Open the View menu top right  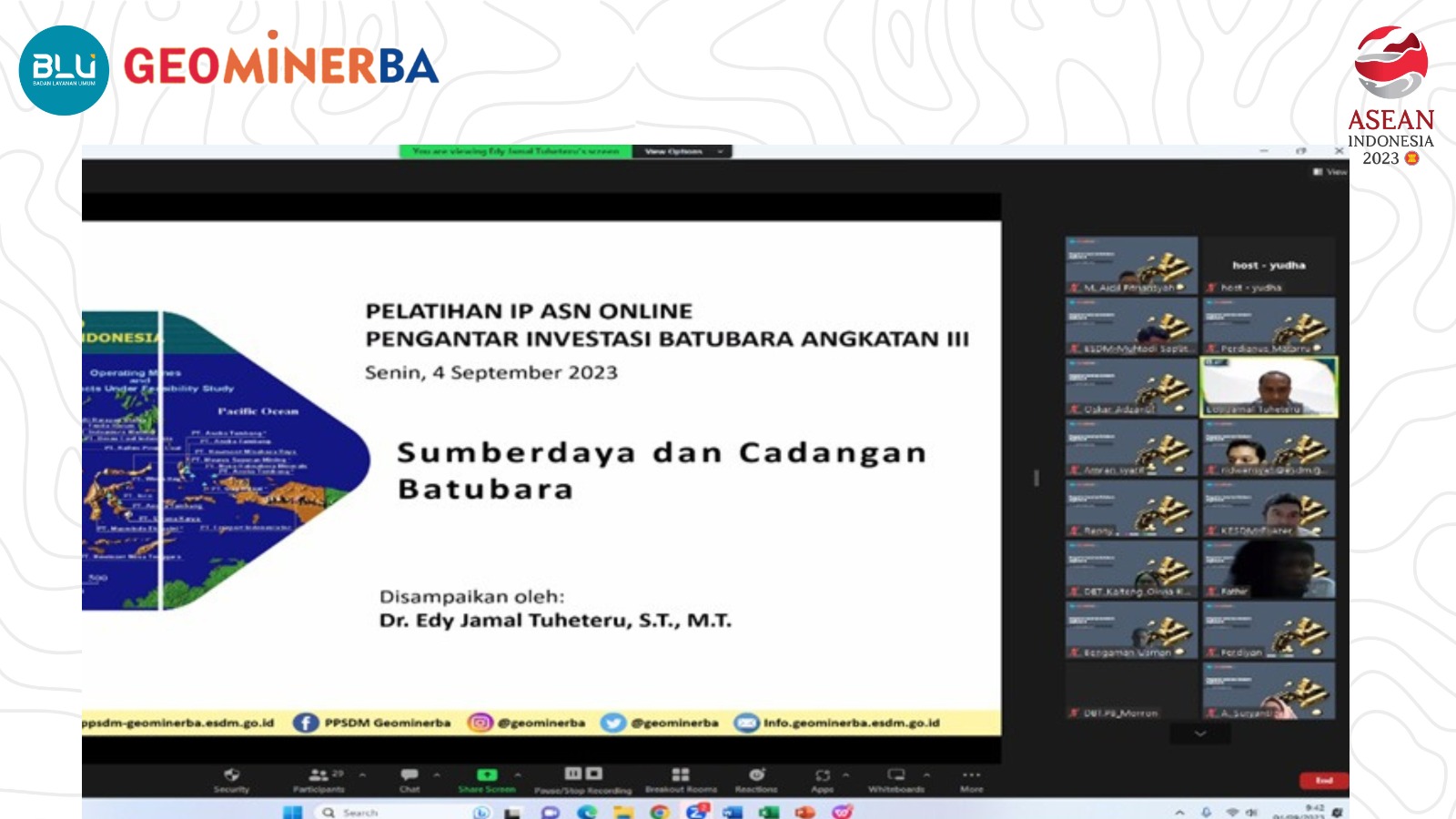point(1327,170)
